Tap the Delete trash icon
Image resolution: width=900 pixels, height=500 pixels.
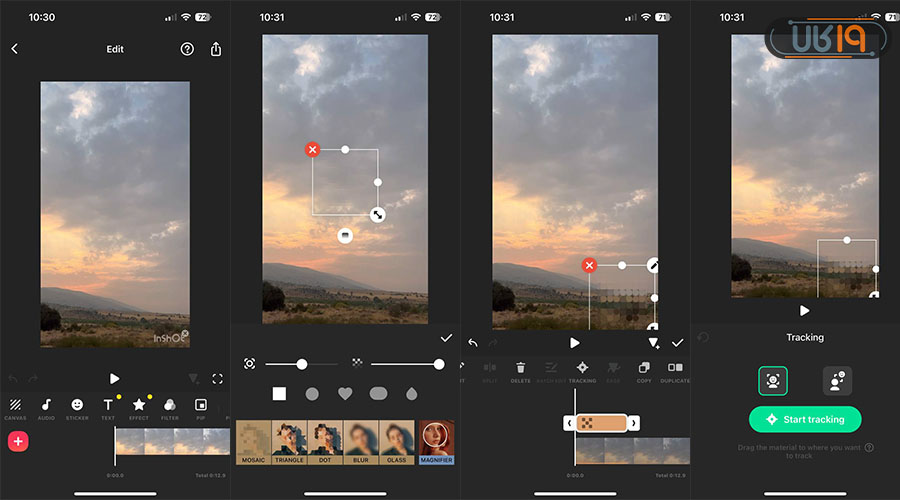(520, 370)
